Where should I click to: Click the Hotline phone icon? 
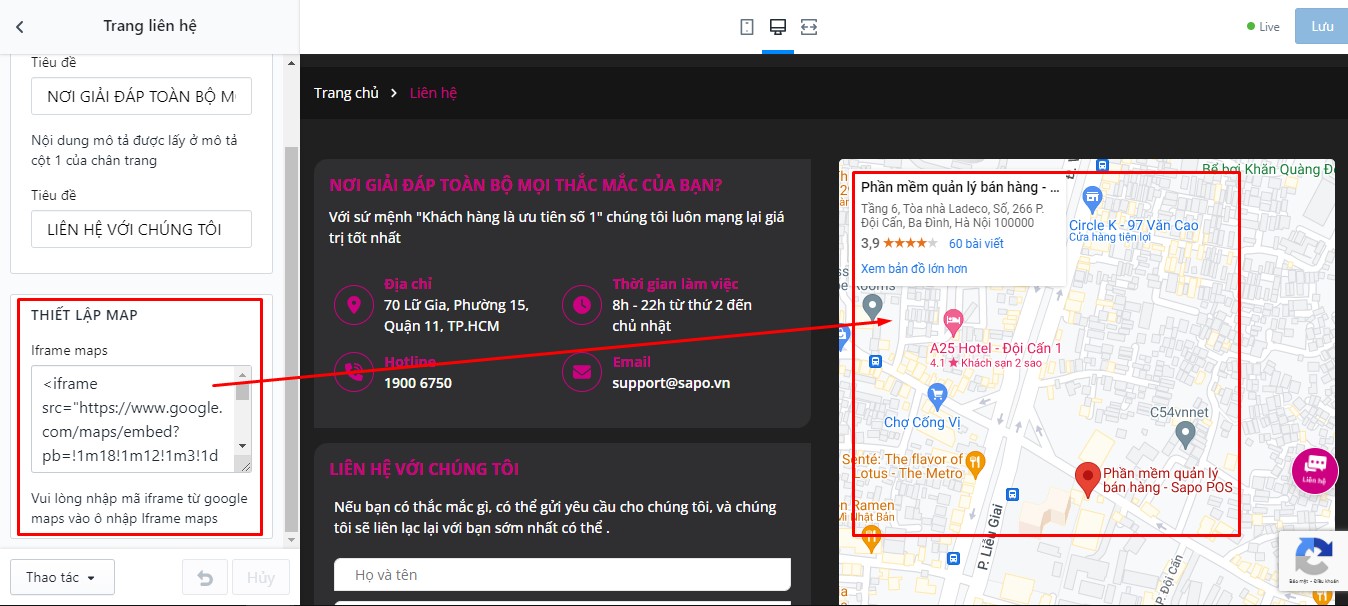[x=353, y=372]
